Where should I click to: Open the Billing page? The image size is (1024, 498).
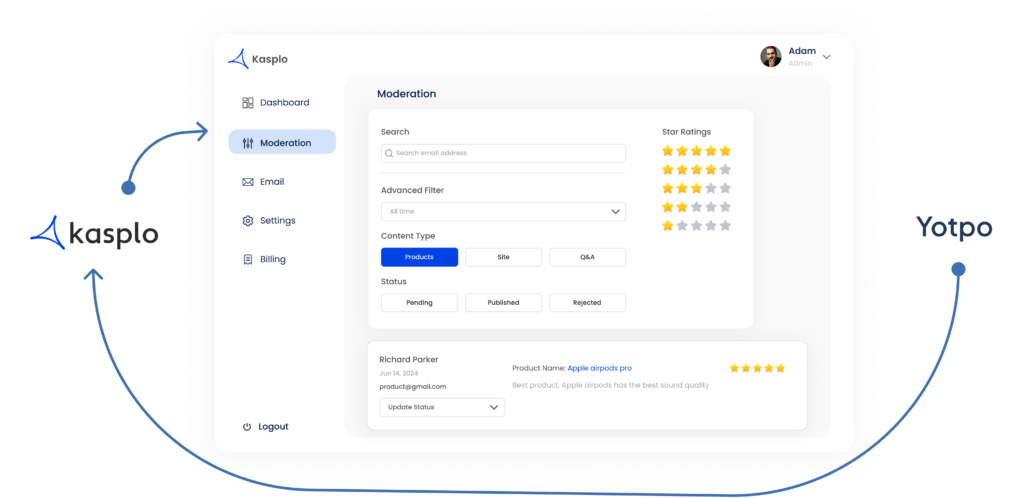tap(273, 259)
